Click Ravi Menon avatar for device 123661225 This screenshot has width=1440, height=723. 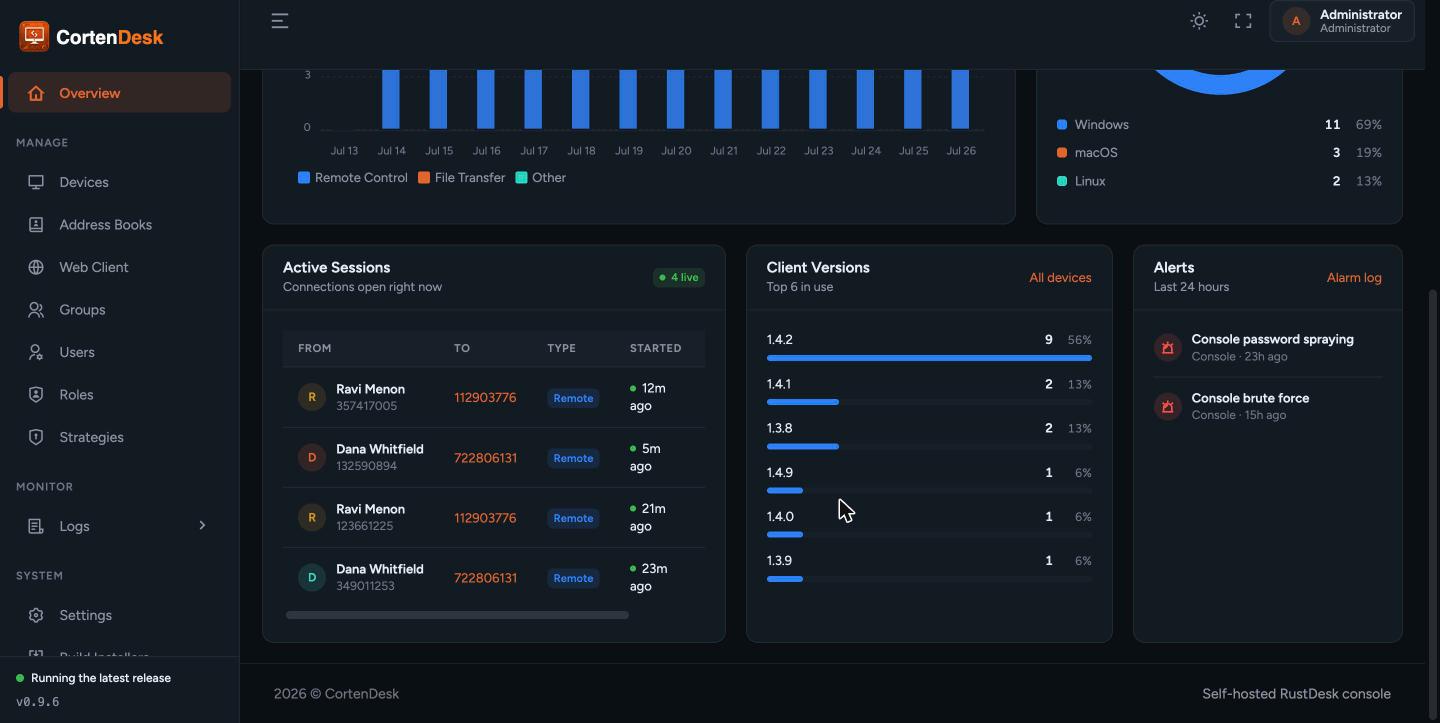(312, 517)
